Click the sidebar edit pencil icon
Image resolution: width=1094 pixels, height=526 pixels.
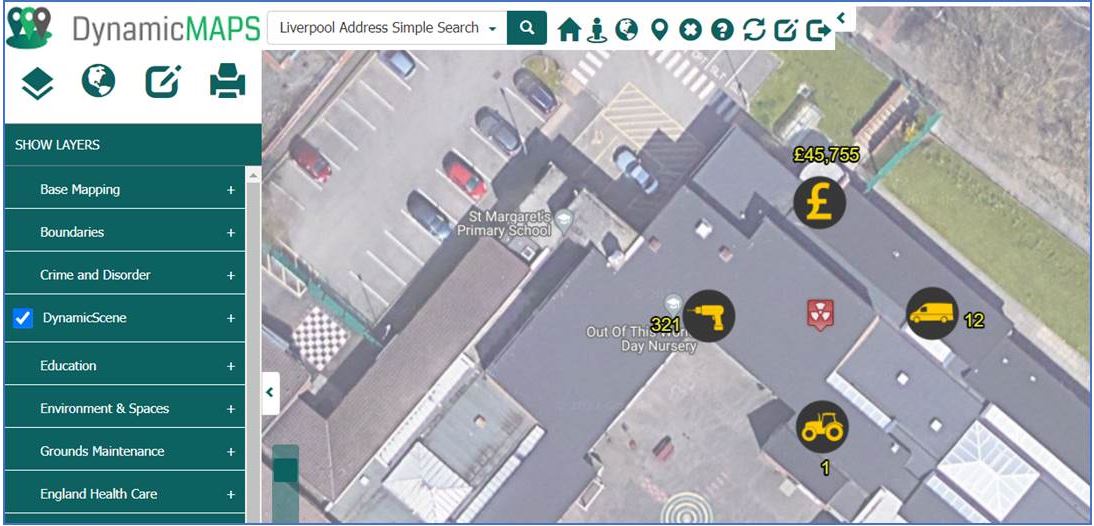point(163,82)
